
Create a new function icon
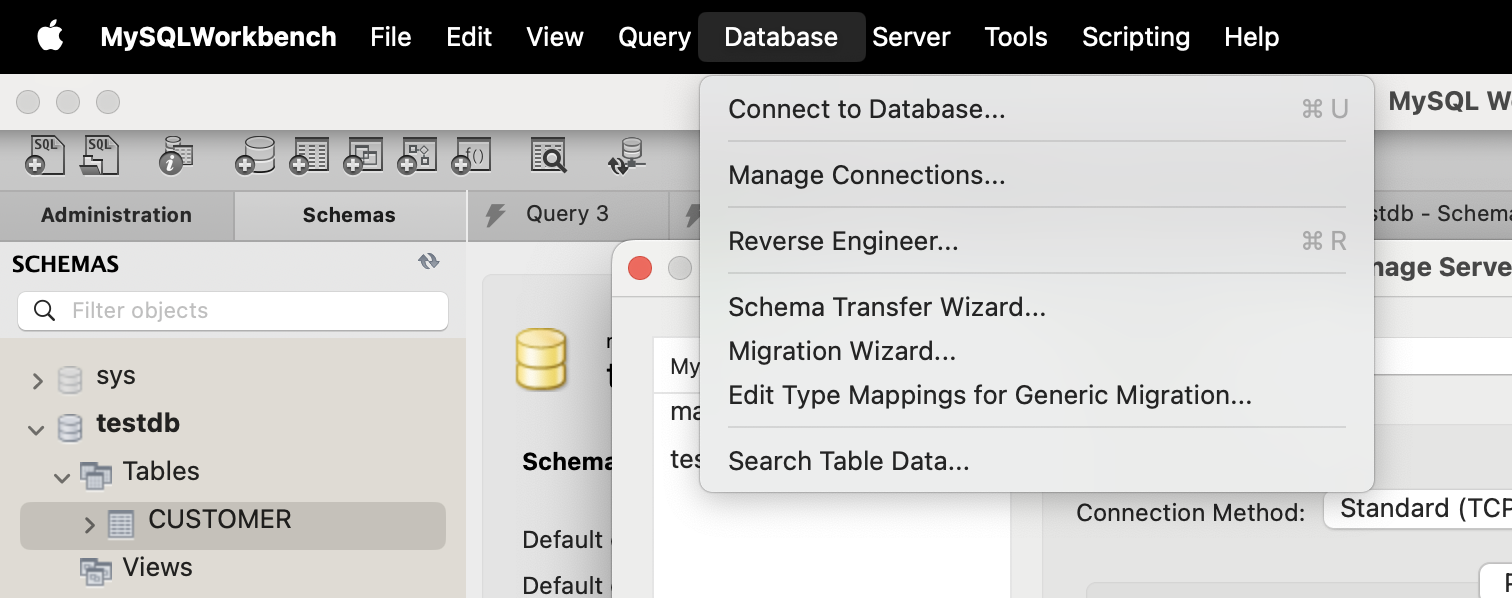pos(471,156)
